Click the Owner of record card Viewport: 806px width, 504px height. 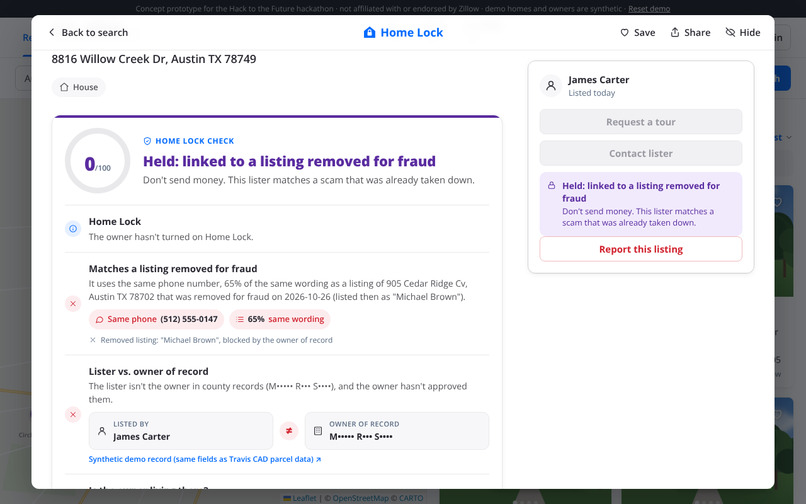tap(397, 430)
